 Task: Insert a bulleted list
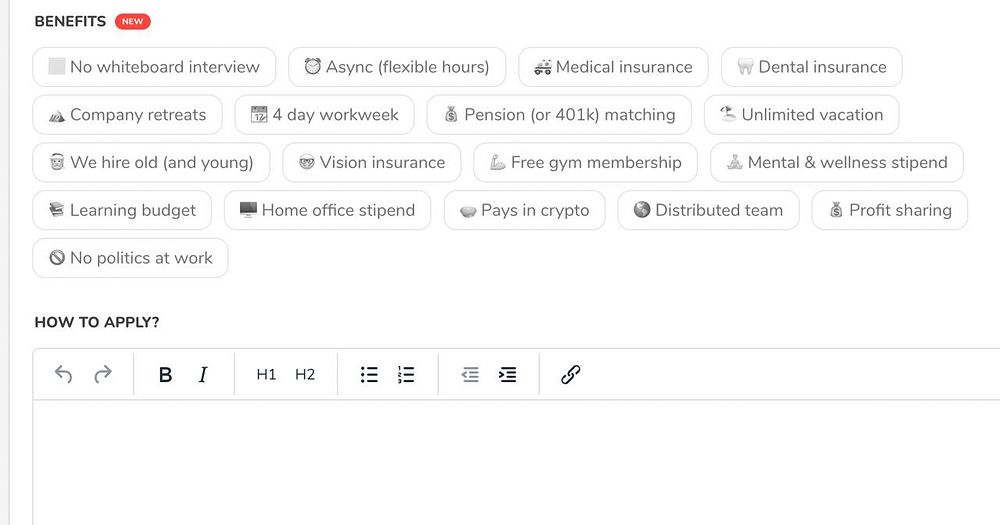click(369, 375)
